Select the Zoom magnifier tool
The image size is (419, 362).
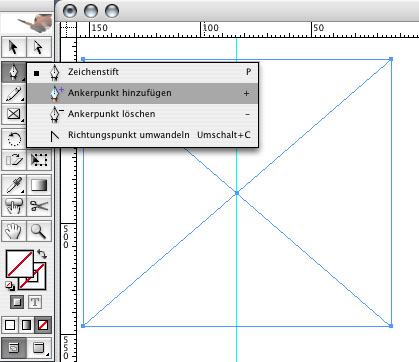39,231
